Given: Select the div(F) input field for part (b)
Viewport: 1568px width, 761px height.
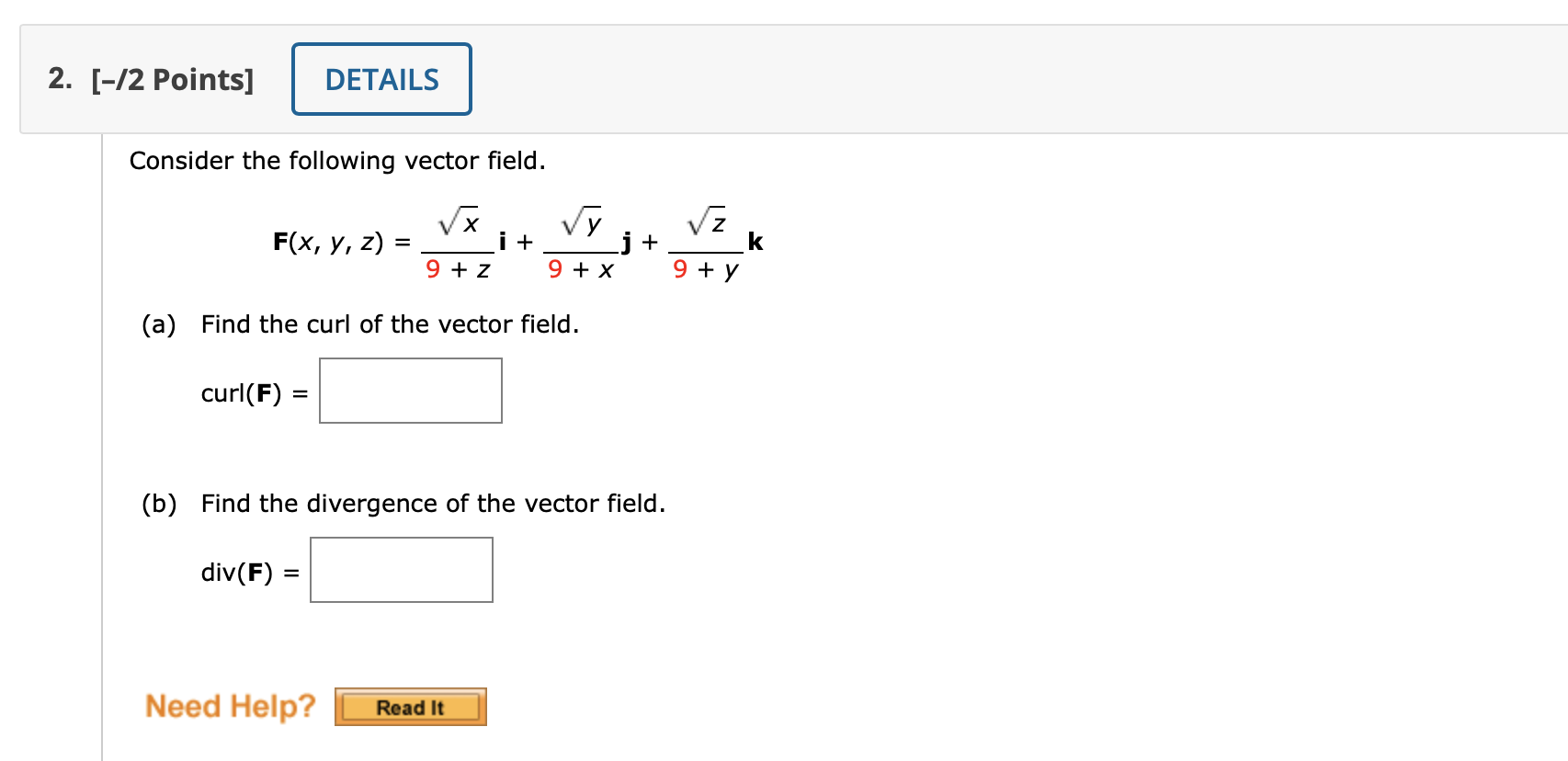Looking at the screenshot, I should pyautogui.click(x=401, y=569).
